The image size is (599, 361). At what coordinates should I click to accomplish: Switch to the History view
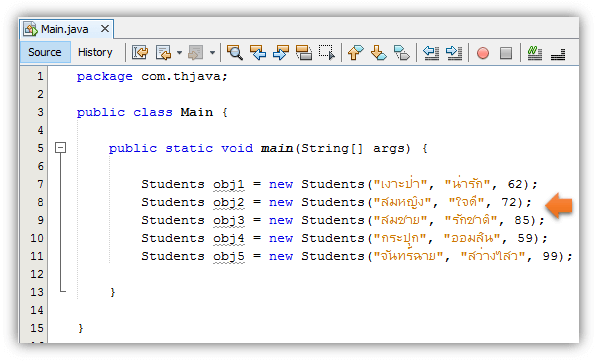tap(95, 52)
